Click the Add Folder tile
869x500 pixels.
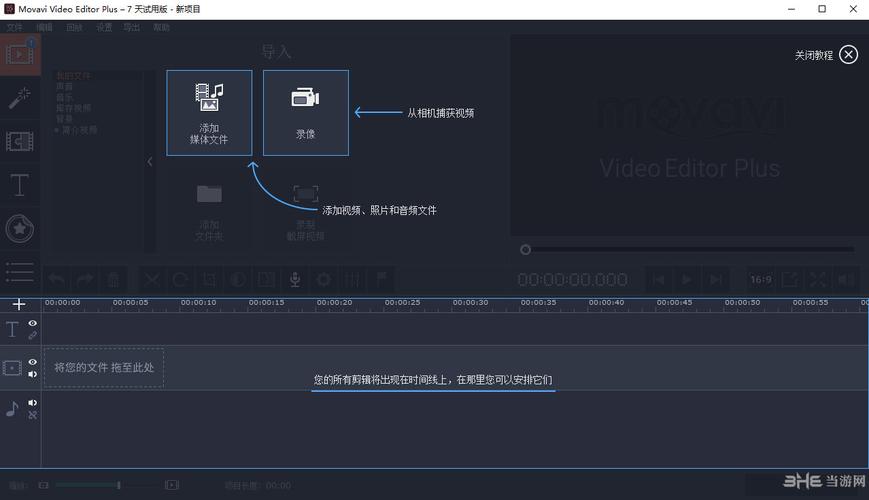coord(209,211)
